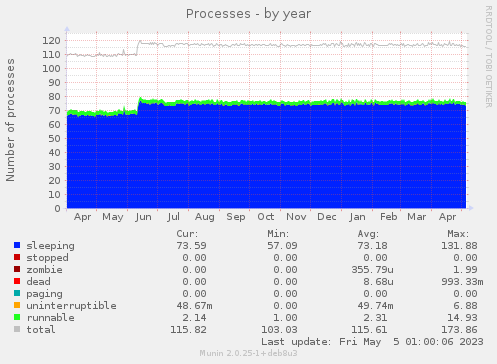Image resolution: width=497 pixels, height=364 pixels.
Task: Click the 50 y-axis tick label
Action: [55, 139]
